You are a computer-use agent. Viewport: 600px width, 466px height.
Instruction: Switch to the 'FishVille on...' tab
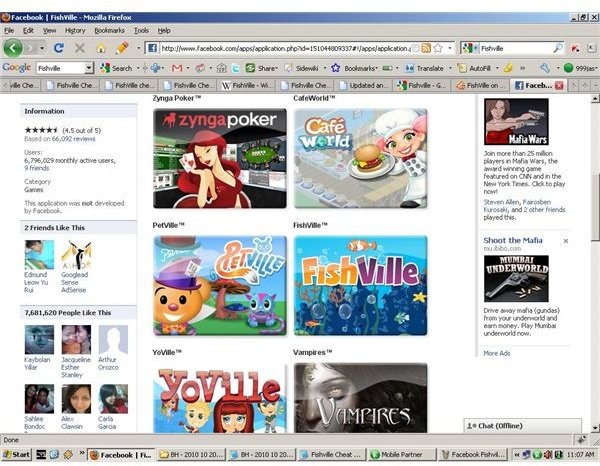point(481,85)
